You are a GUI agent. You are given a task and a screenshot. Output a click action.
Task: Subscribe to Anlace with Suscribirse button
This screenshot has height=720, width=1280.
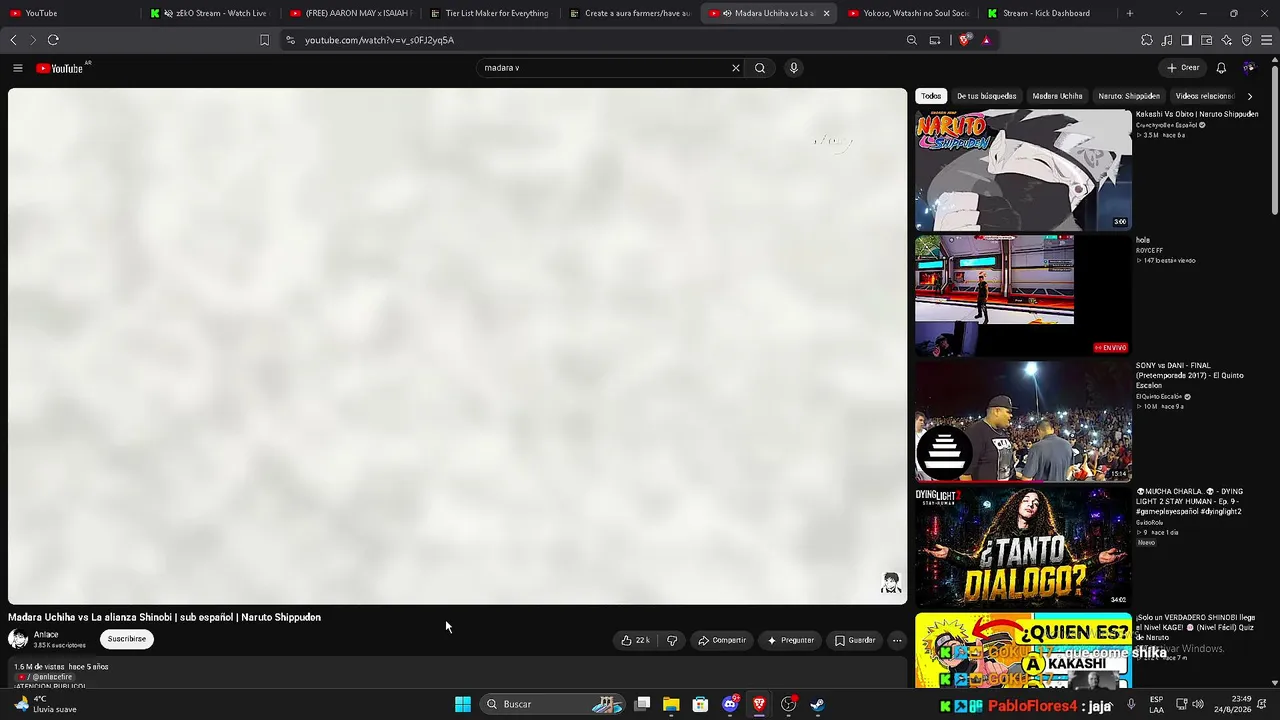point(127,639)
